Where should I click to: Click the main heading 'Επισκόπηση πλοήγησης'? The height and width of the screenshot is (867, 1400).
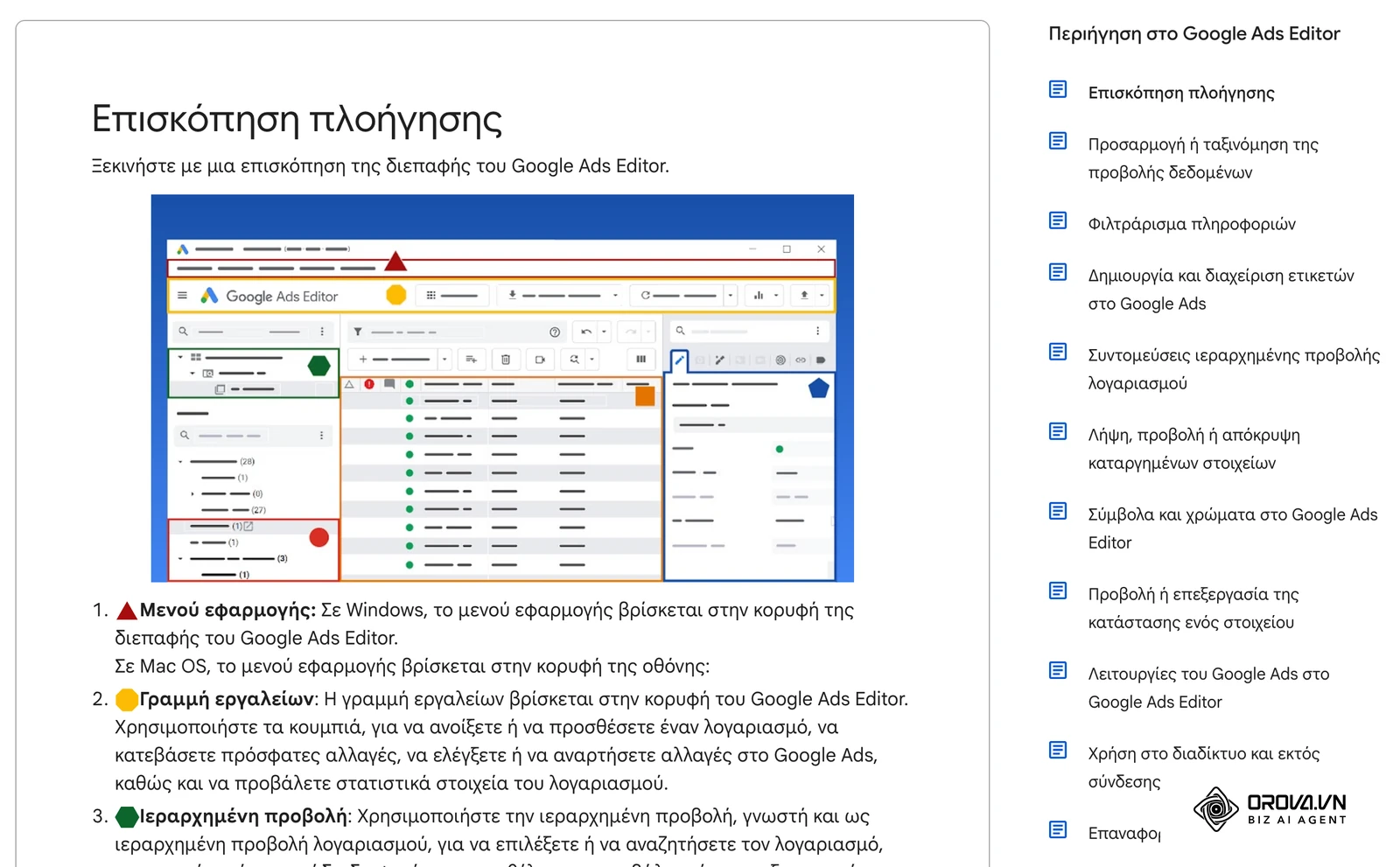coord(297,119)
